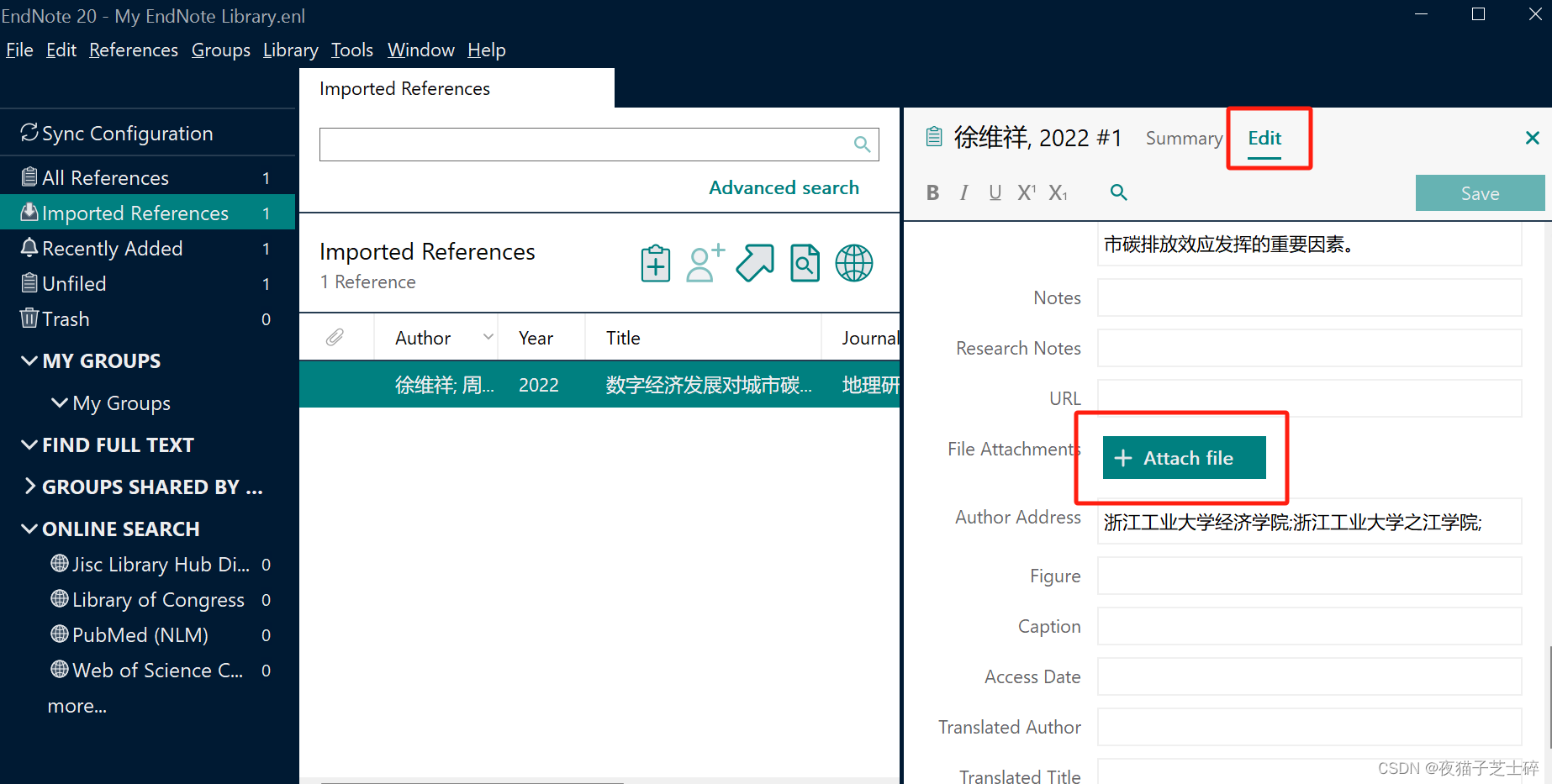Sort by the Title column header

click(623, 338)
